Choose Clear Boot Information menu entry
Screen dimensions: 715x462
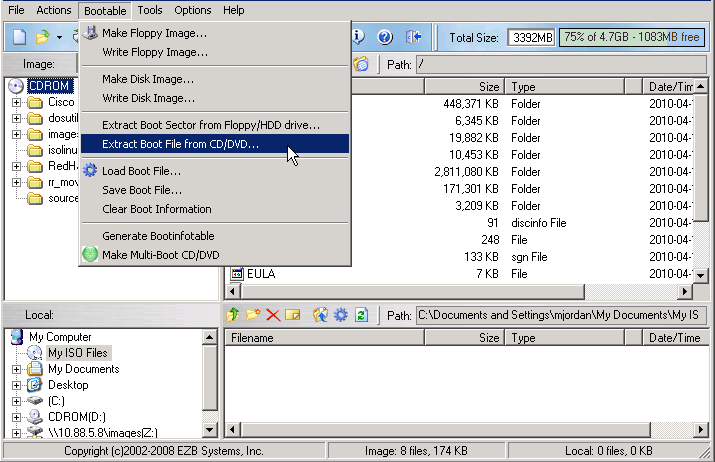(214, 209)
